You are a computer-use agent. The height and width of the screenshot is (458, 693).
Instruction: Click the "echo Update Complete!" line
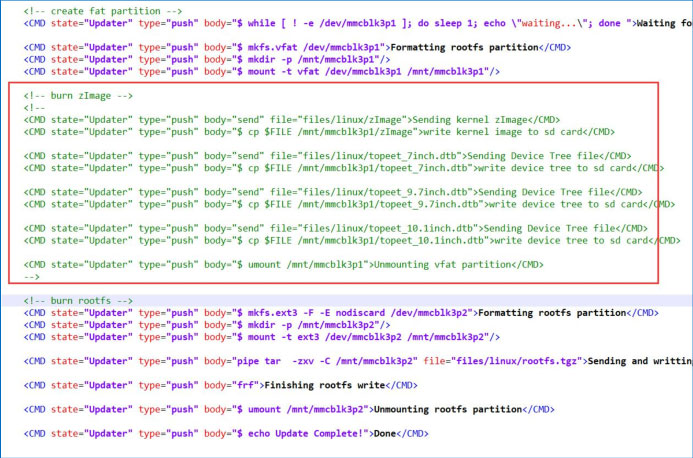[x=300, y=433]
